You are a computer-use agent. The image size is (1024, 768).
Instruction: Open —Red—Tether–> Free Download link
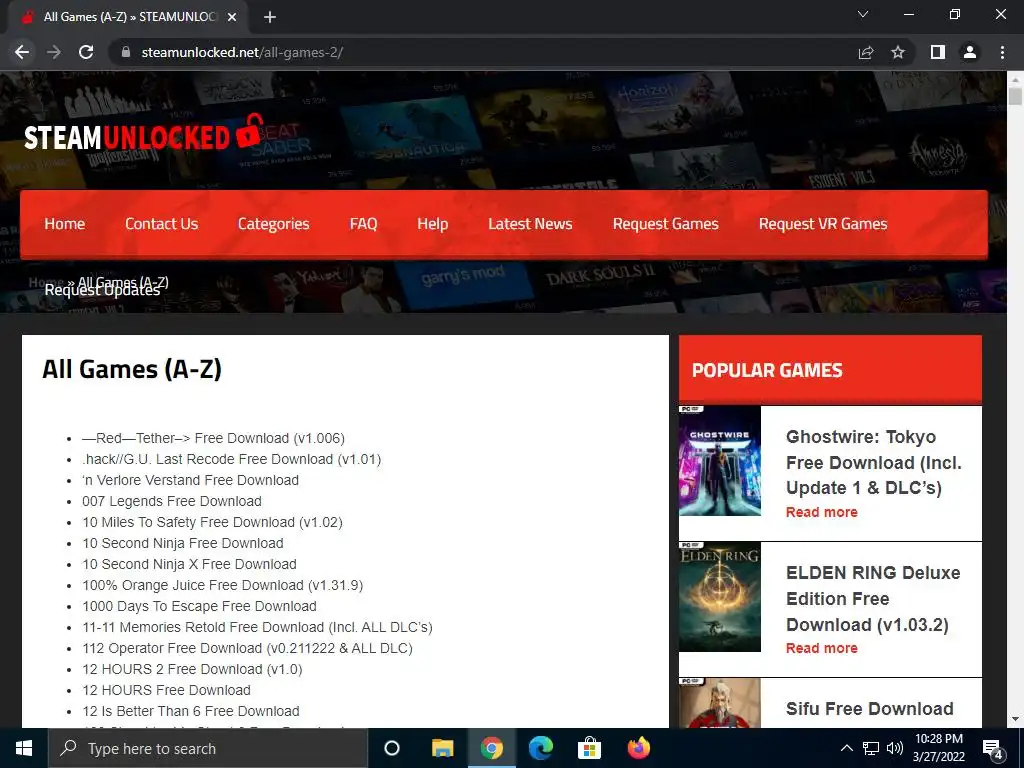(213, 438)
